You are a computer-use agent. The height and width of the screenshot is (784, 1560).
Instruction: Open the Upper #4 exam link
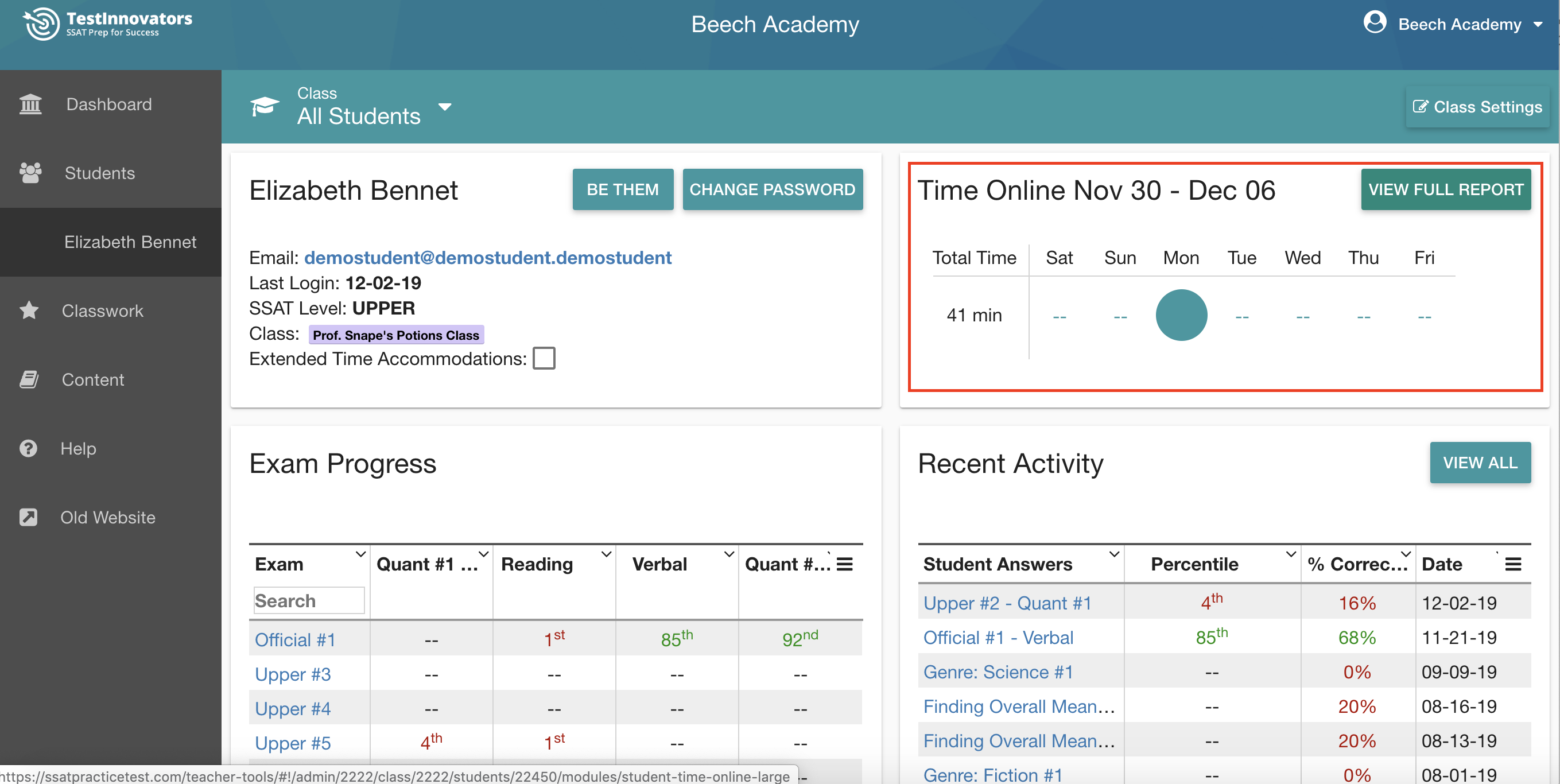point(293,709)
